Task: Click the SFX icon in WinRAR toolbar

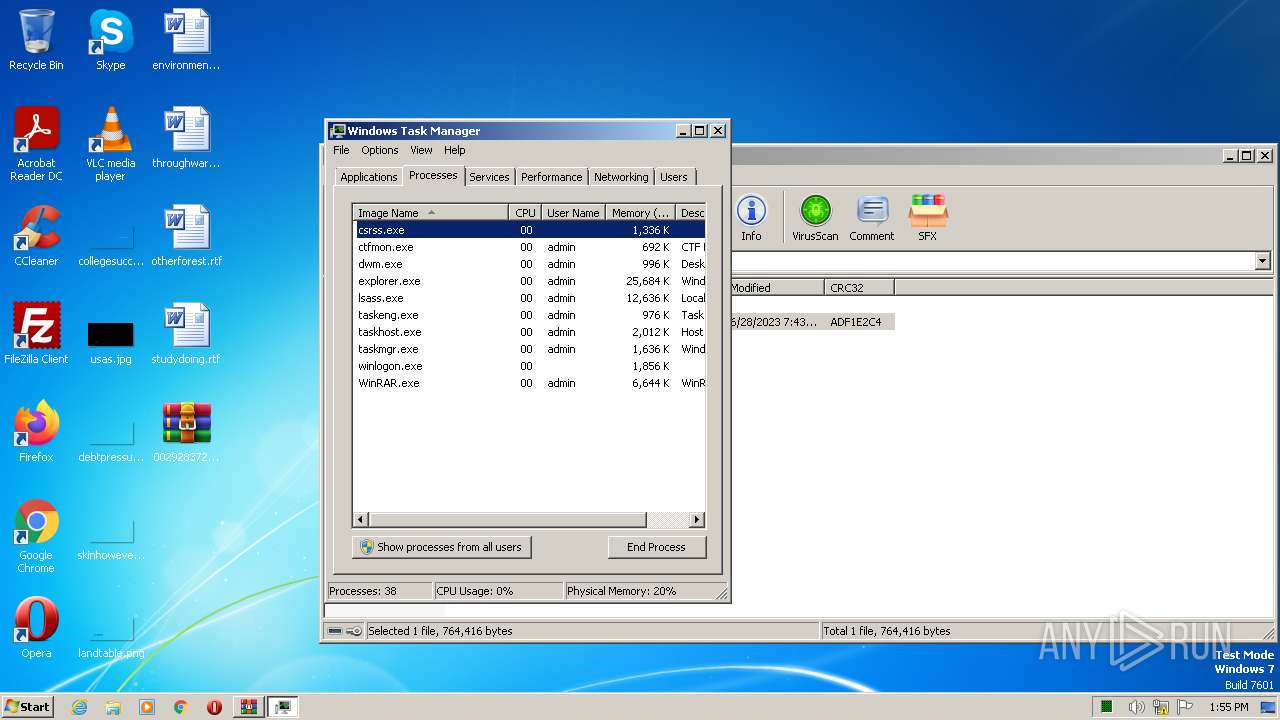Action: (x=928, y=218)
